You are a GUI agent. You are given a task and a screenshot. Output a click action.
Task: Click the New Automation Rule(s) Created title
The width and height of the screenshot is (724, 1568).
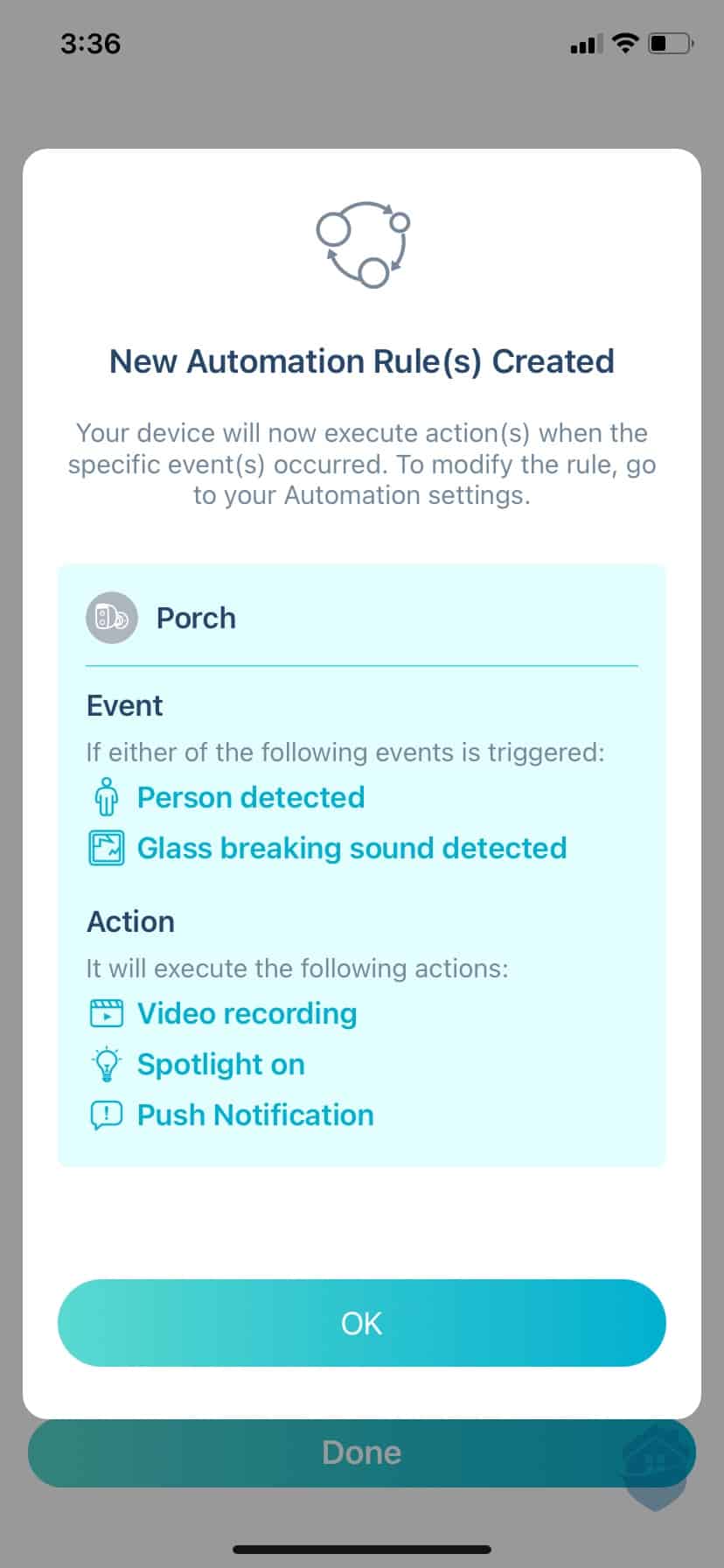click(x=362, y=361)
